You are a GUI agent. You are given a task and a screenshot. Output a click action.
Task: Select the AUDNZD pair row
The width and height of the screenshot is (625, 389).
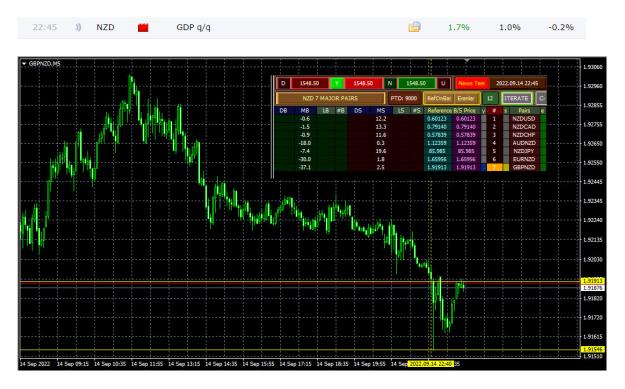[524, 143]
